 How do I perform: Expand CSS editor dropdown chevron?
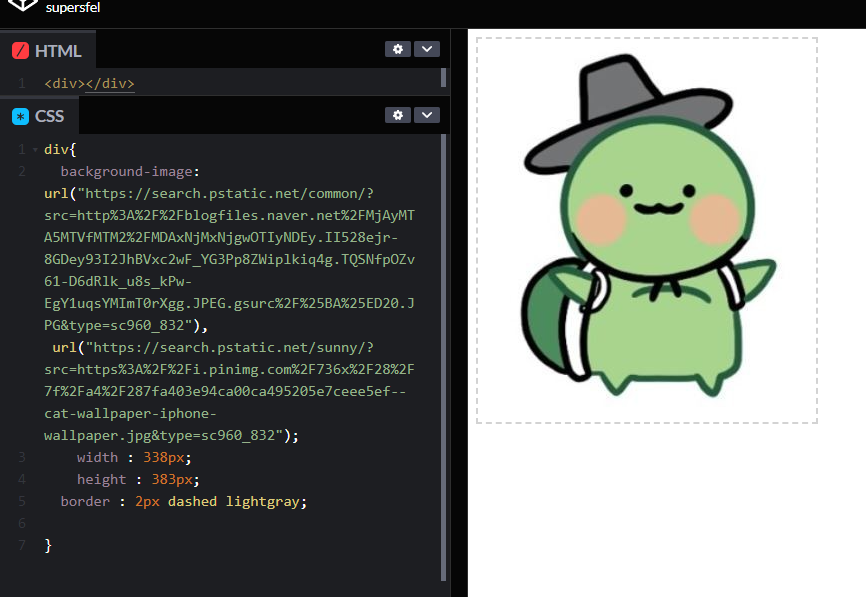(427, 115)
